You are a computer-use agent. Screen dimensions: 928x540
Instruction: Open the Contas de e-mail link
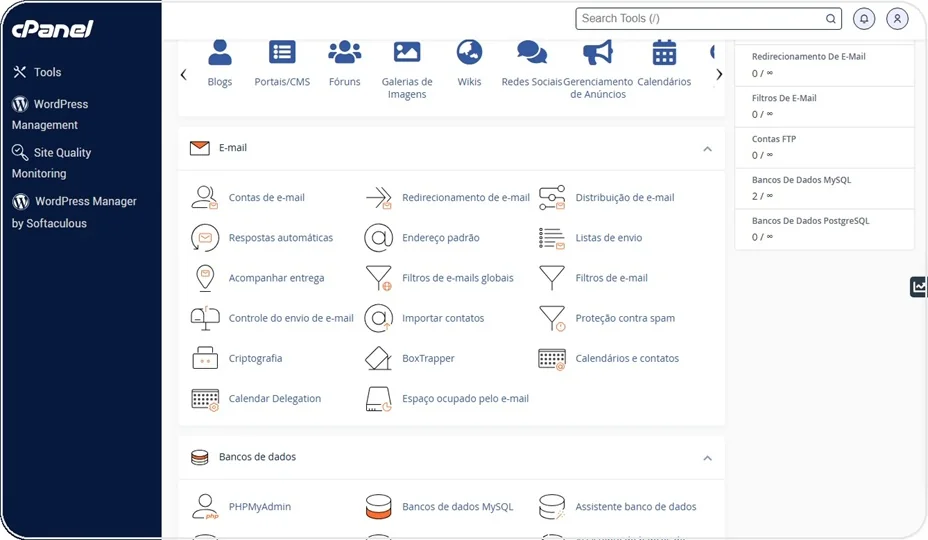(266, 197)
